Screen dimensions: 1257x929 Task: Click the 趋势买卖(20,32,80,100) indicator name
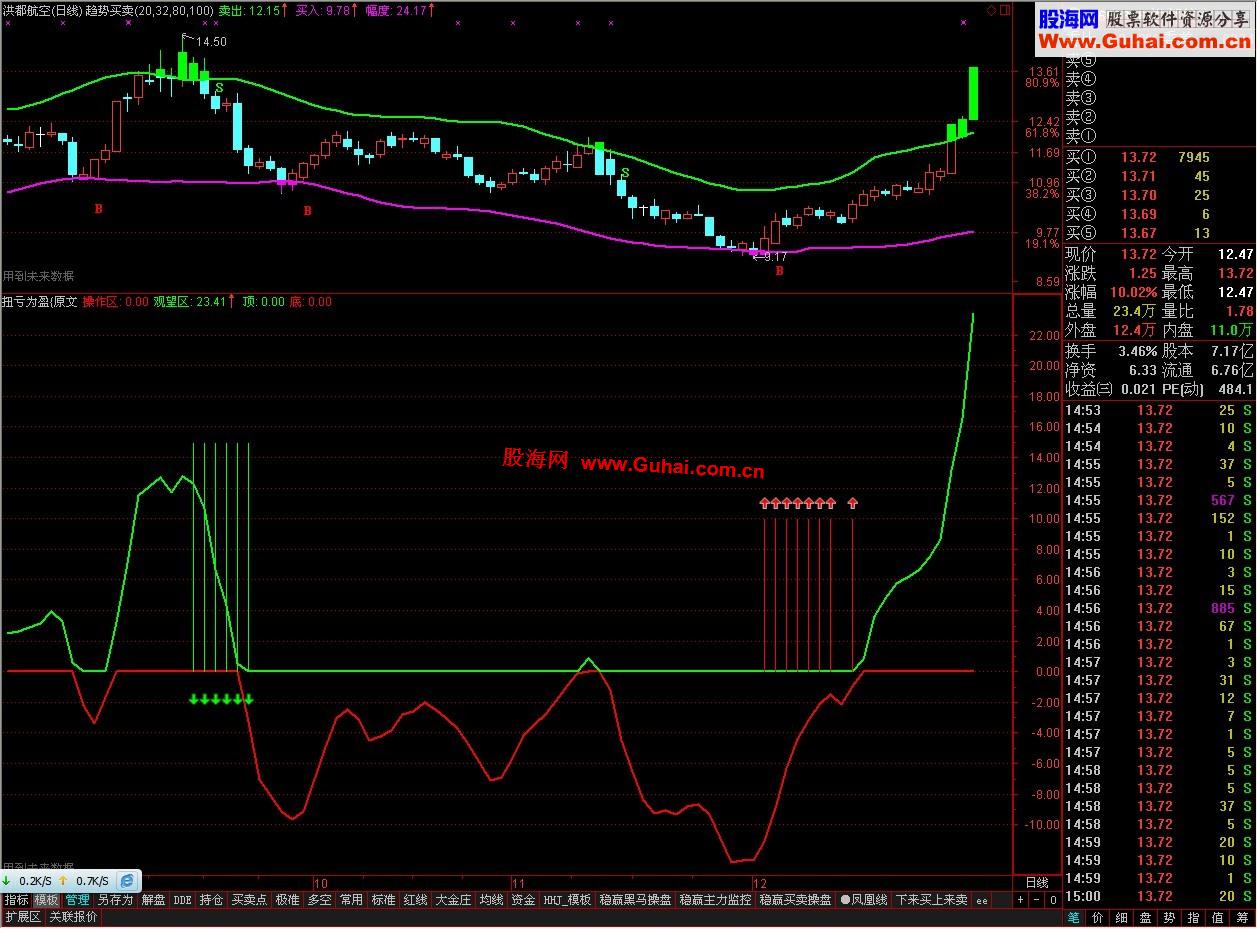pyautogui.click(x=149, y=11)
